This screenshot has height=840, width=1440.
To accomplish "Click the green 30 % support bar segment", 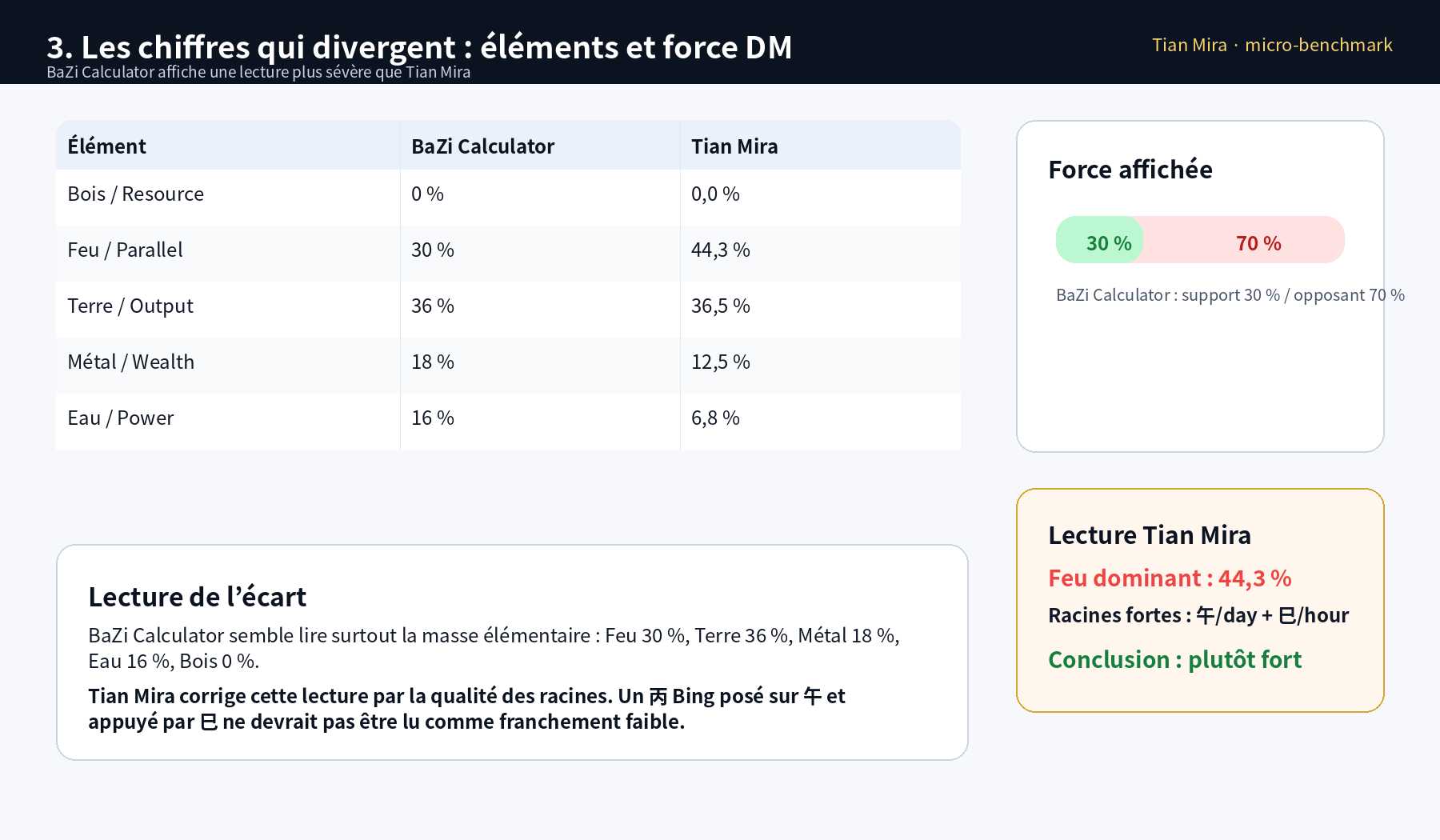I will (1100, 240).
